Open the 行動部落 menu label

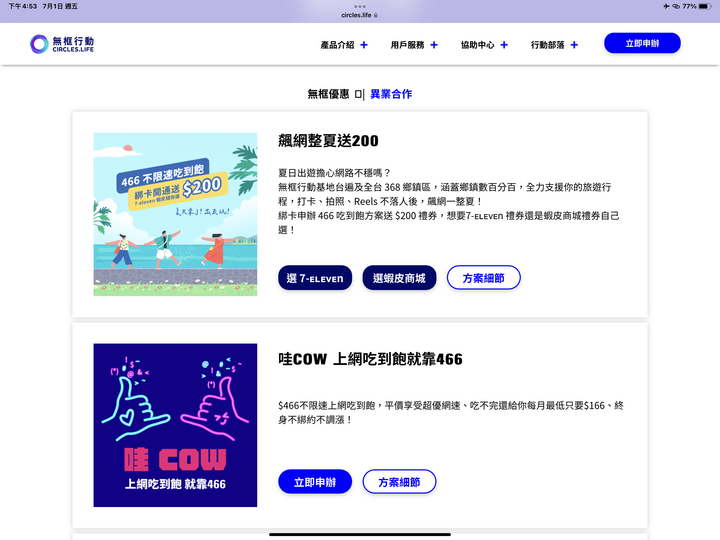(x=547, y=45)
